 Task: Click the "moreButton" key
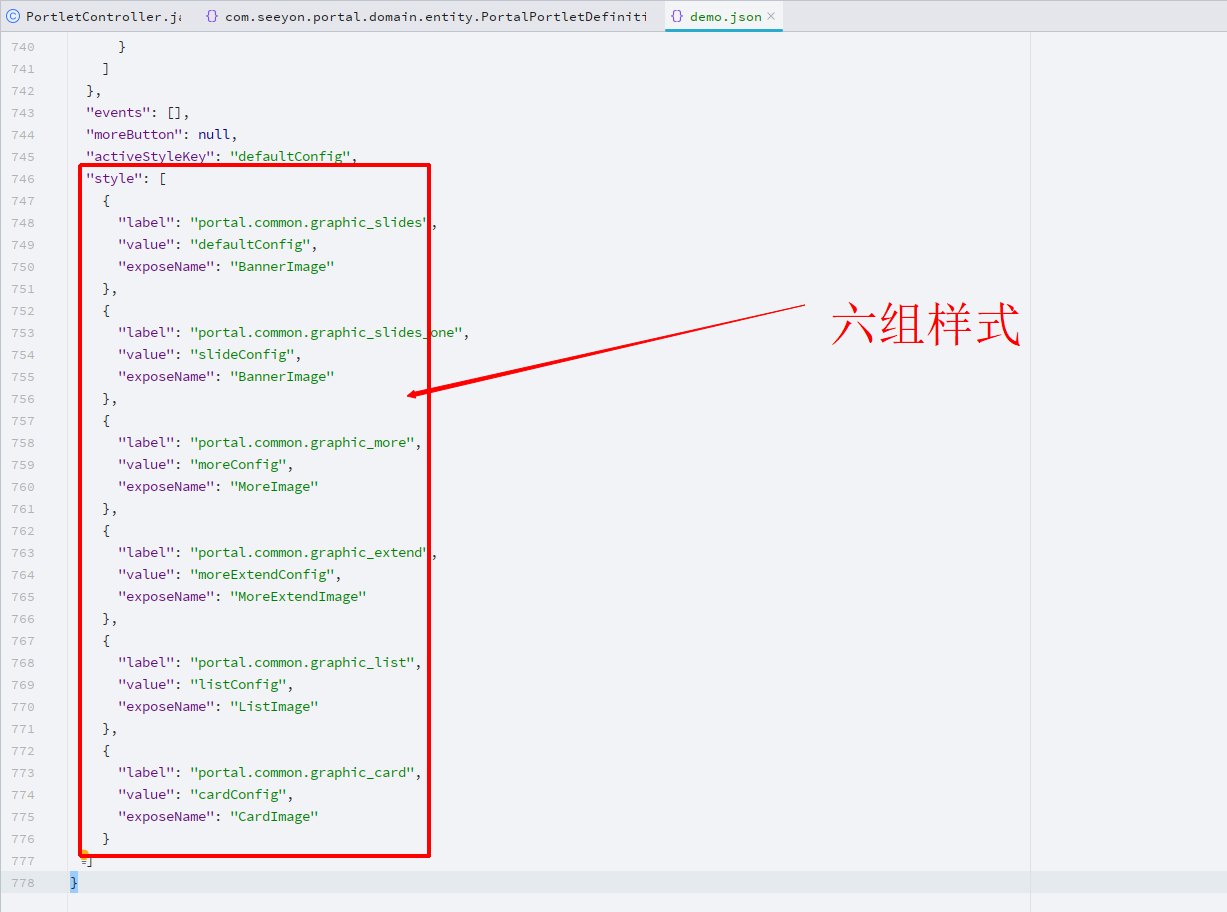point(134,135)
